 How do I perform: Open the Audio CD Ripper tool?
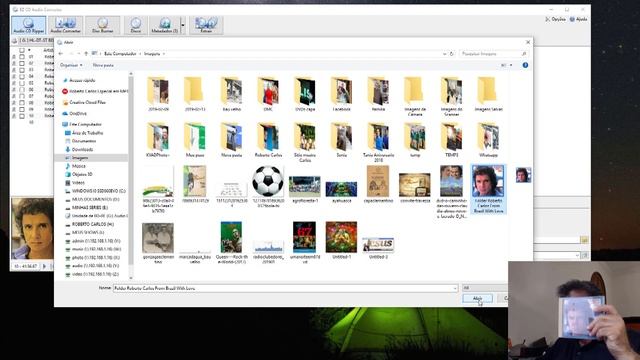(29, 25)
